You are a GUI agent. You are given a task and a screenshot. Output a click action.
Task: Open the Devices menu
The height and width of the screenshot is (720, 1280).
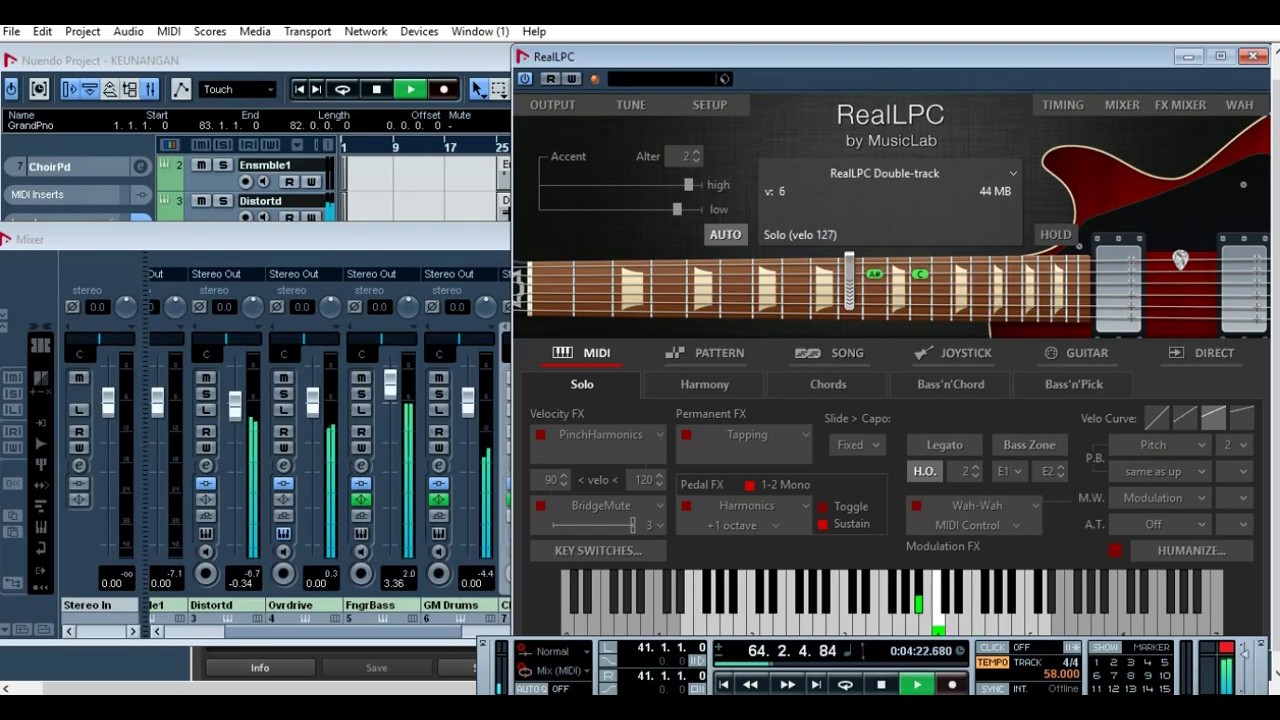[419, 31]
